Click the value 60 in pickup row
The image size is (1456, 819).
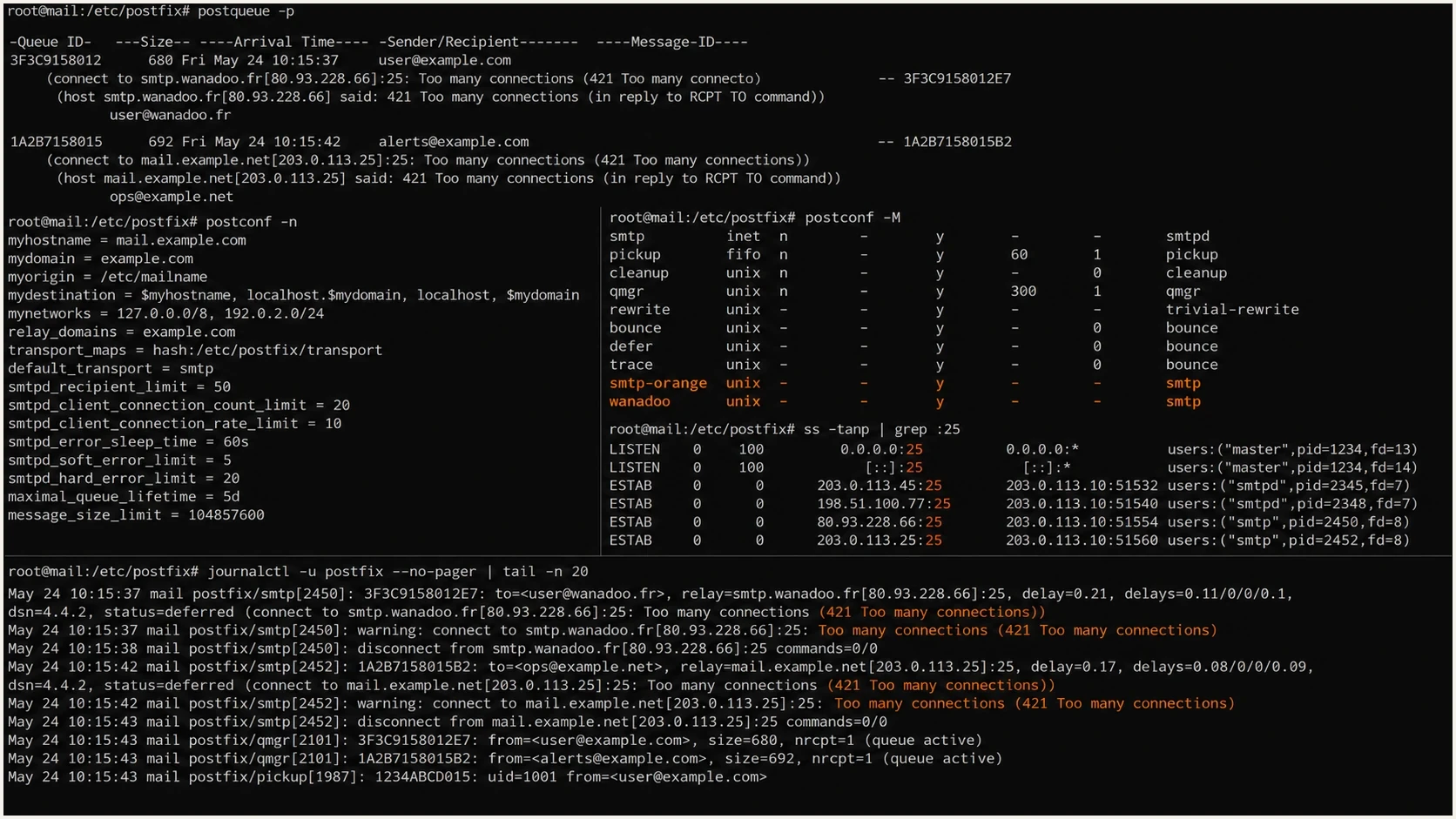pyautogui.click(x=1019, y=254)
